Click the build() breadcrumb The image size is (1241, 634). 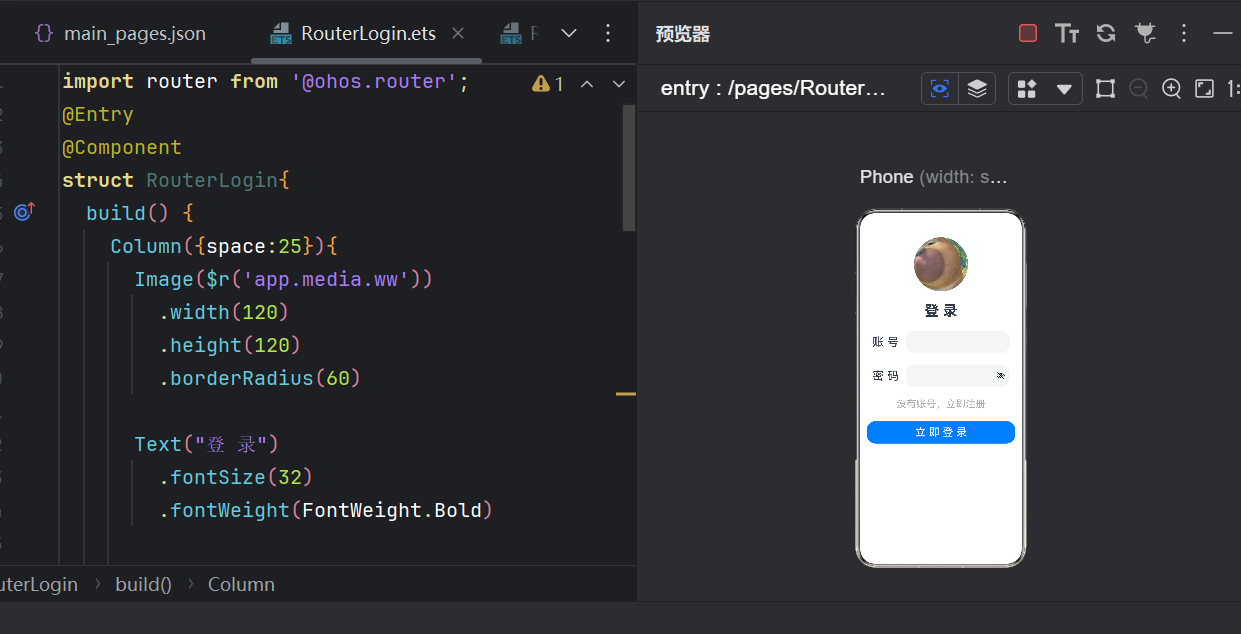point(143,584)
